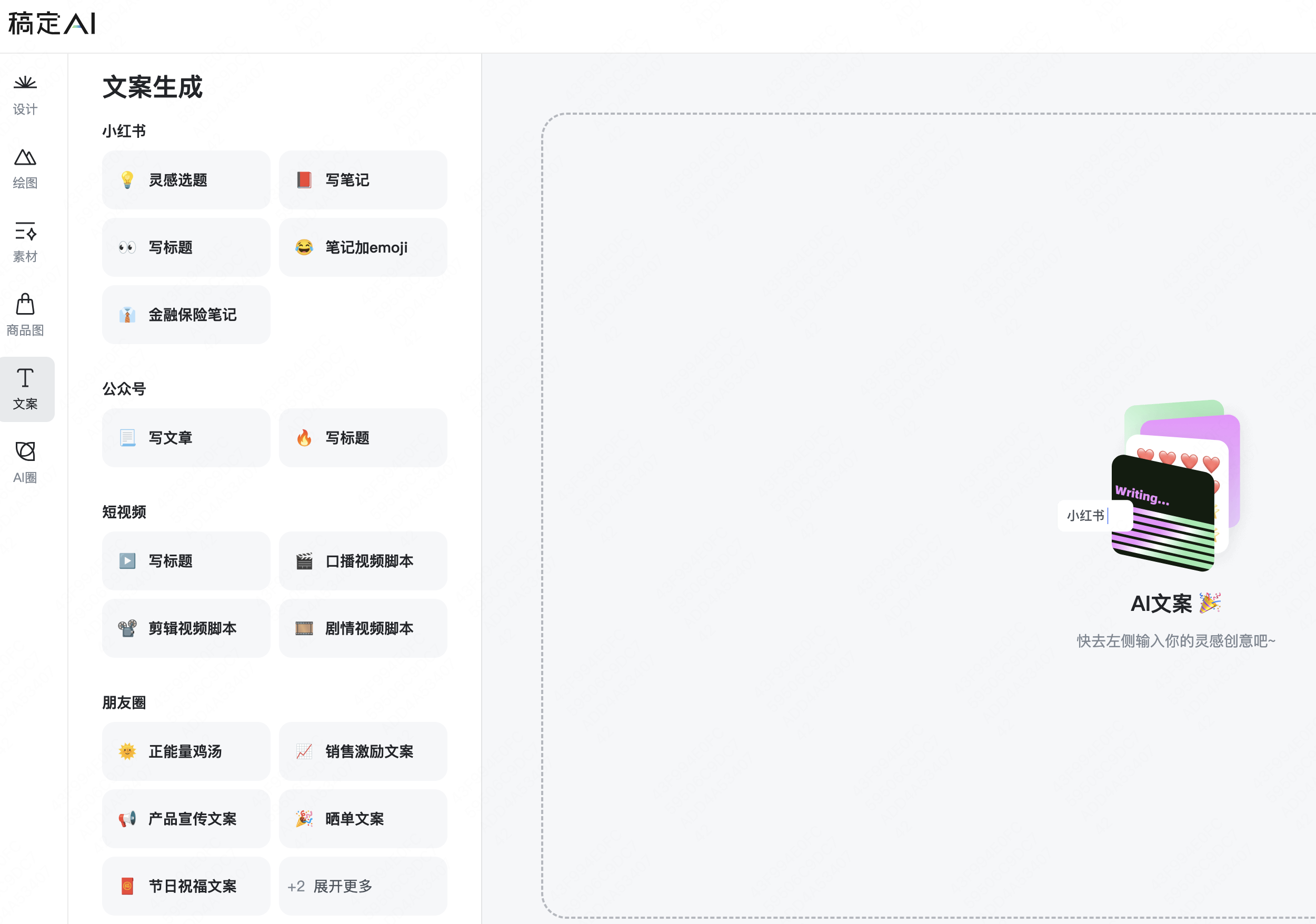
Task: Choose 口播视频脚本 template
Action: pos(363,561)
